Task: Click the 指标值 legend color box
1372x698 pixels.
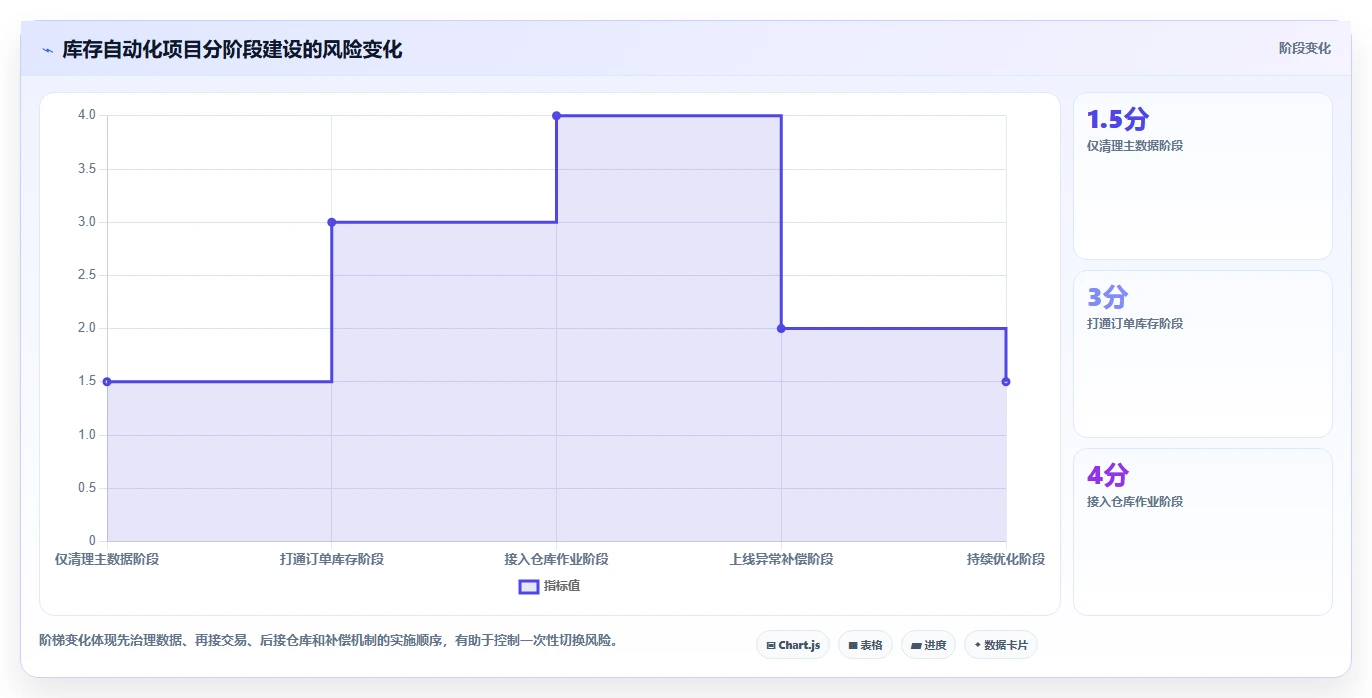Action: tap(529, 586)
